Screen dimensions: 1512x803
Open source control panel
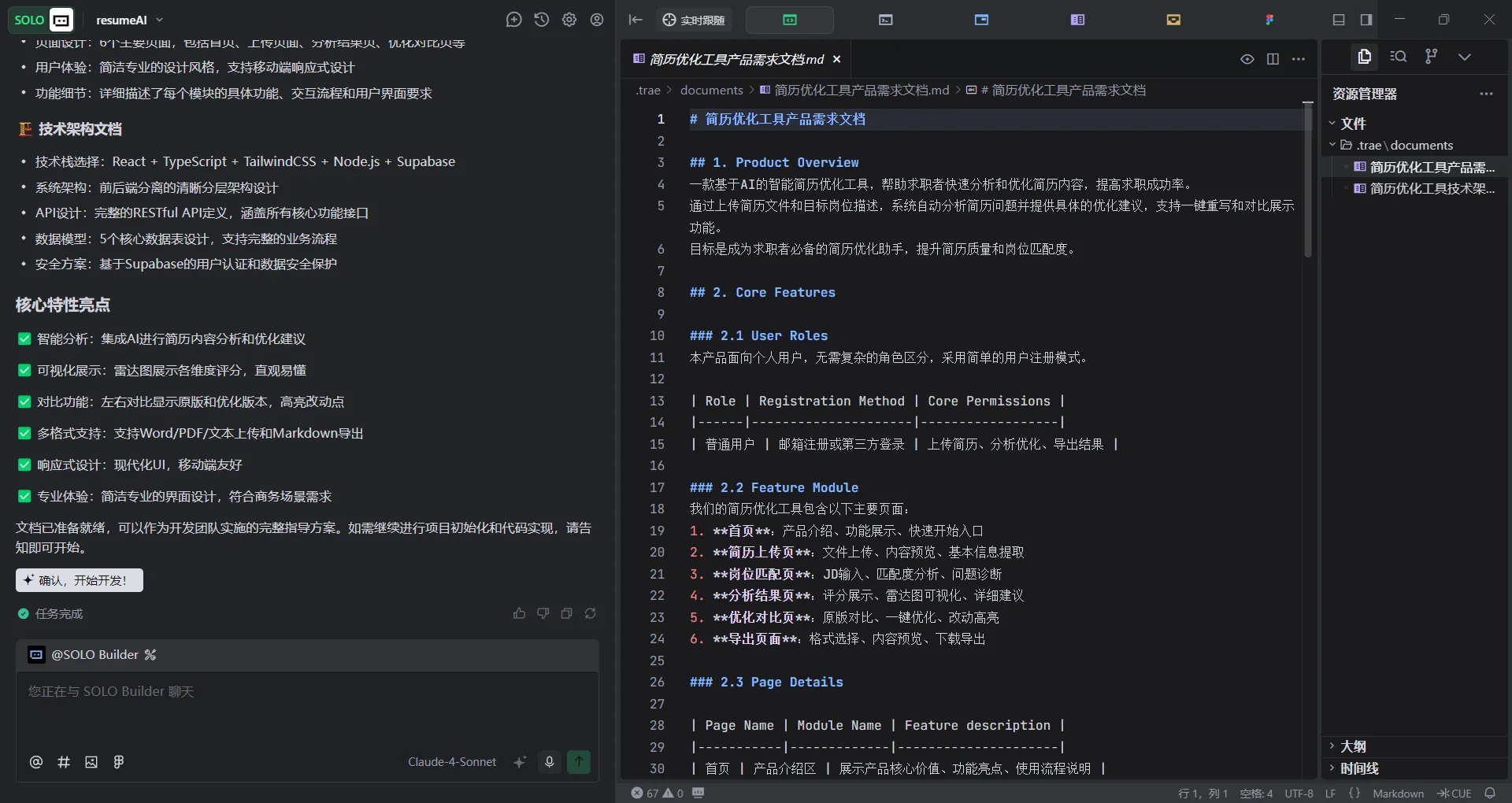click(x=1431, y=57)
